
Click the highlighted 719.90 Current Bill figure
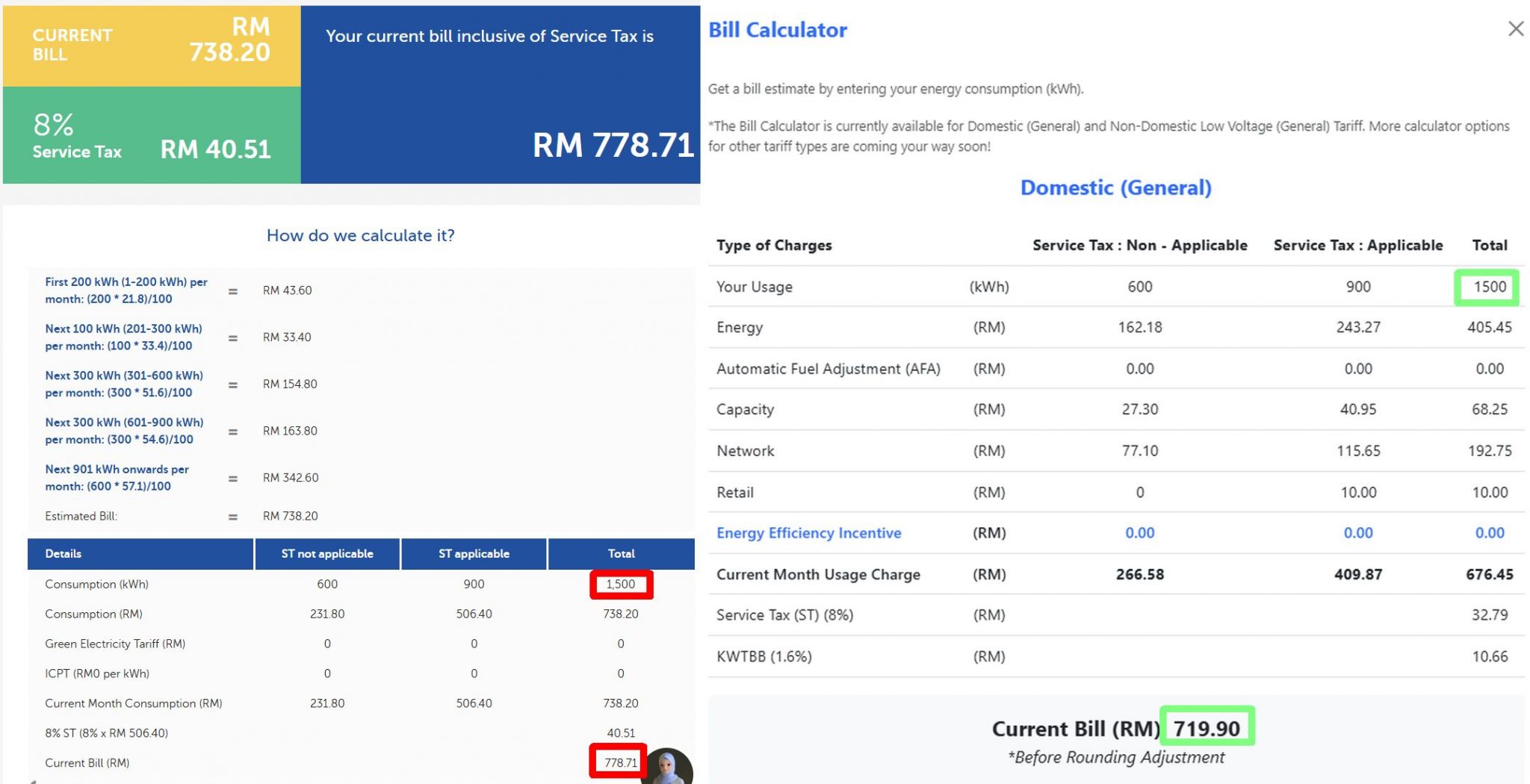(1207, 728)
